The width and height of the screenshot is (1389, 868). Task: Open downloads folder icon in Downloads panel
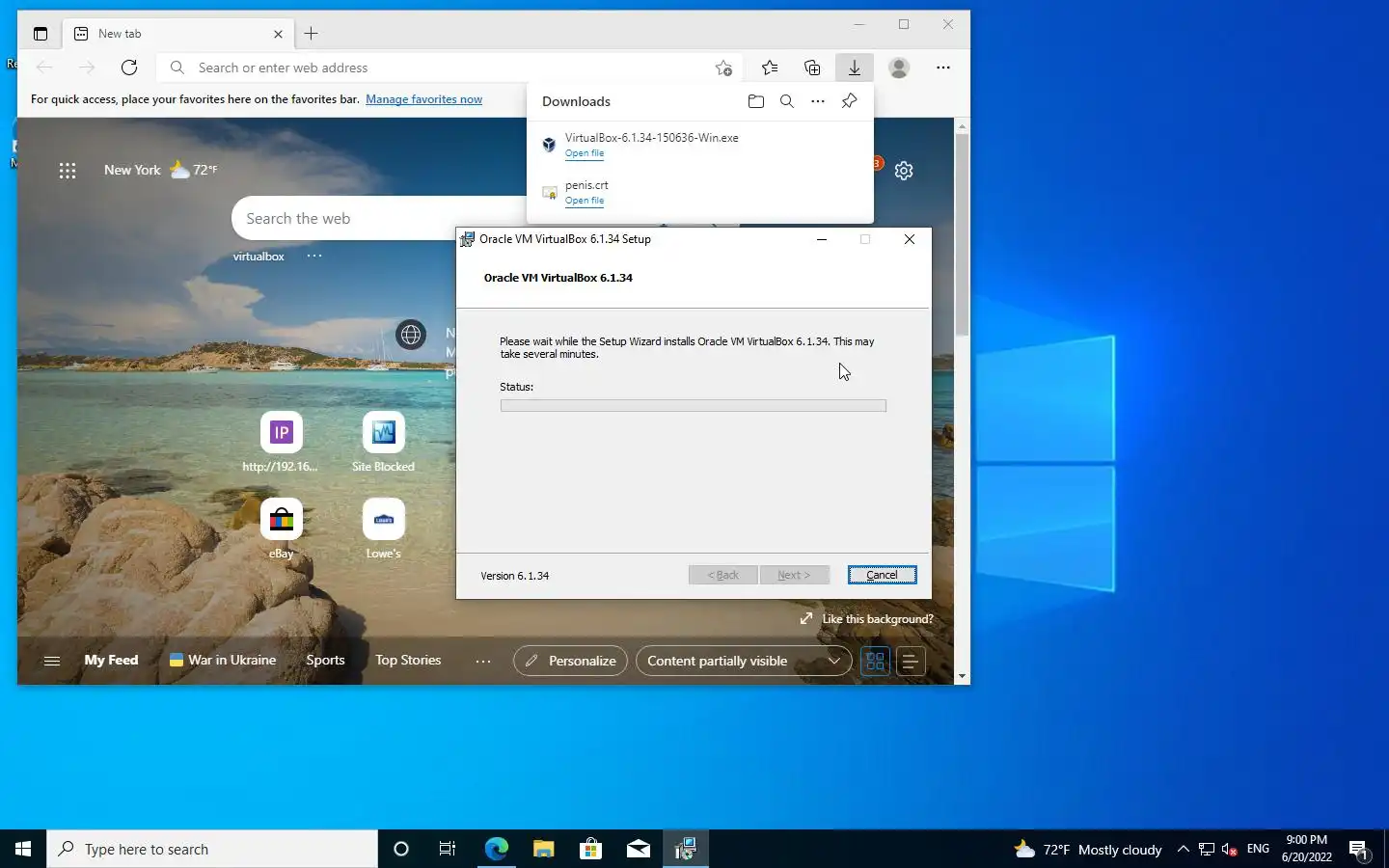point(756,101)
